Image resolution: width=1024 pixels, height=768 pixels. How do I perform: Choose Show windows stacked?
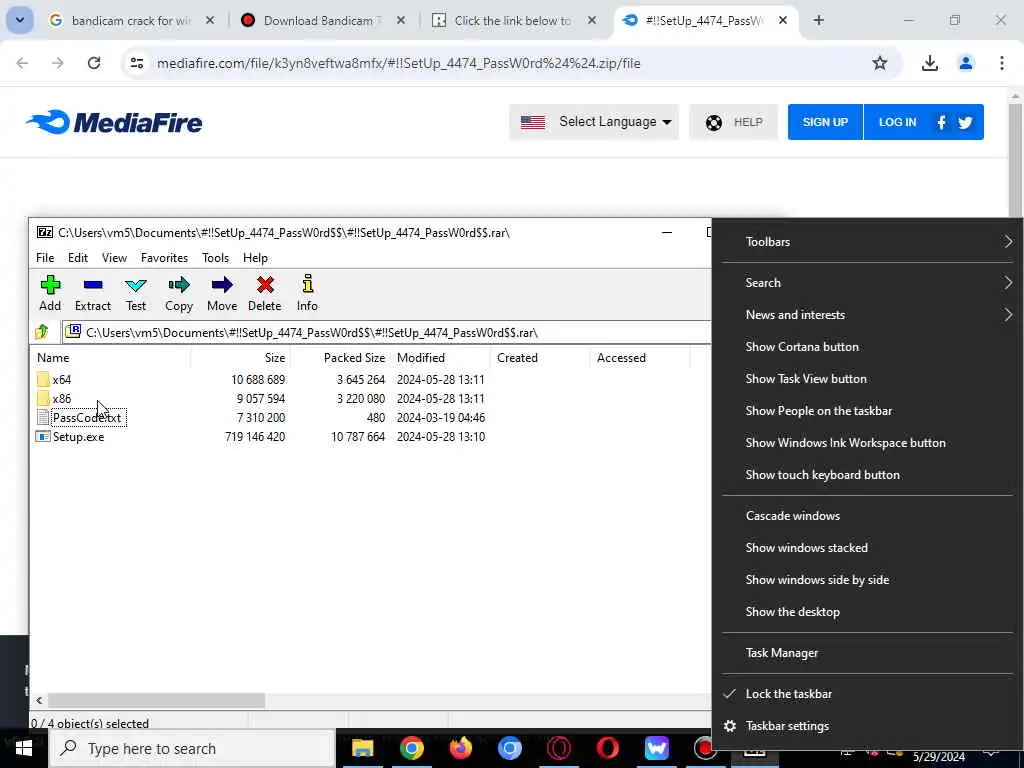(867, 548)
